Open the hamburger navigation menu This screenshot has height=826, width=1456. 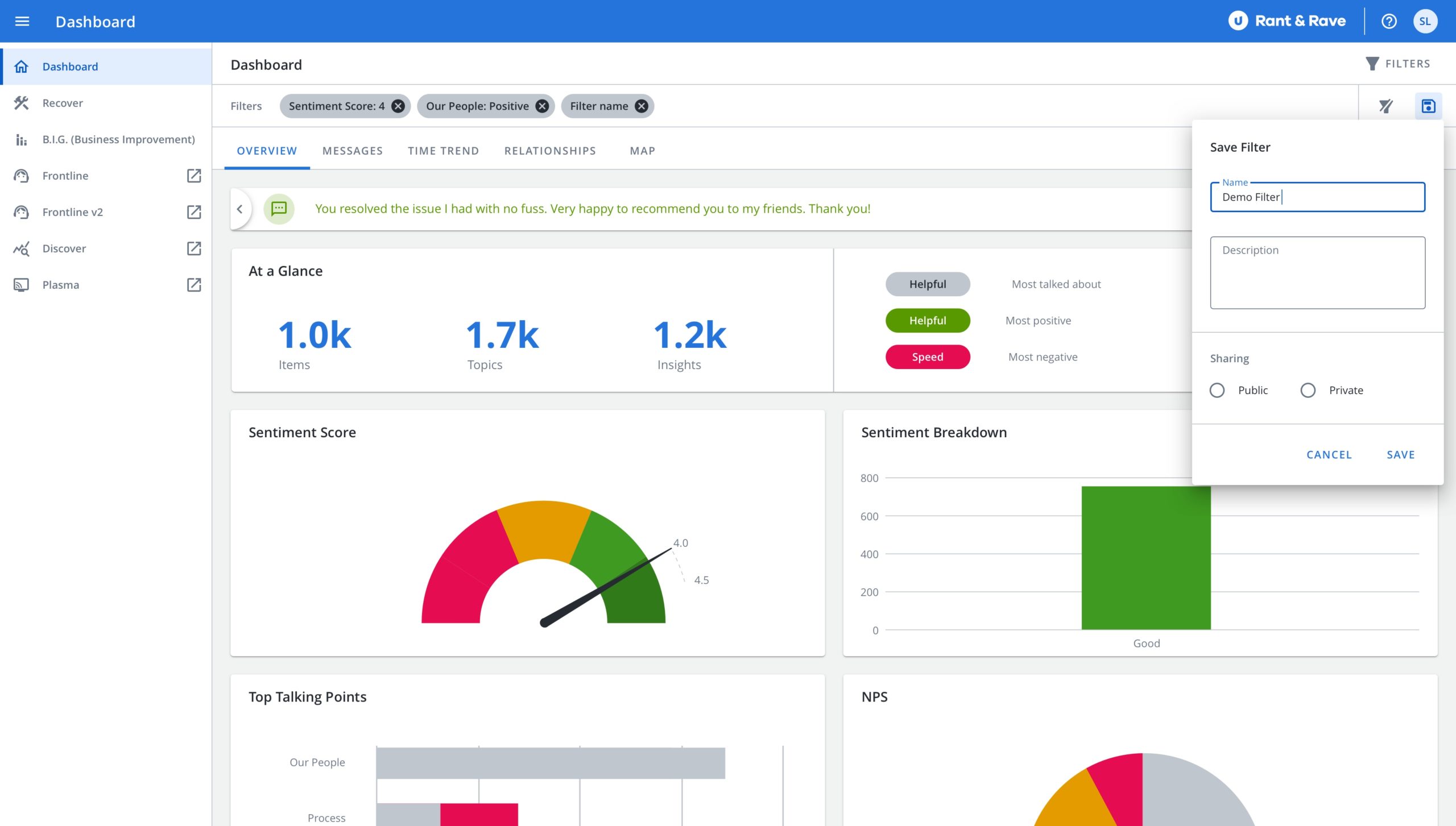(x=22, y=21)
